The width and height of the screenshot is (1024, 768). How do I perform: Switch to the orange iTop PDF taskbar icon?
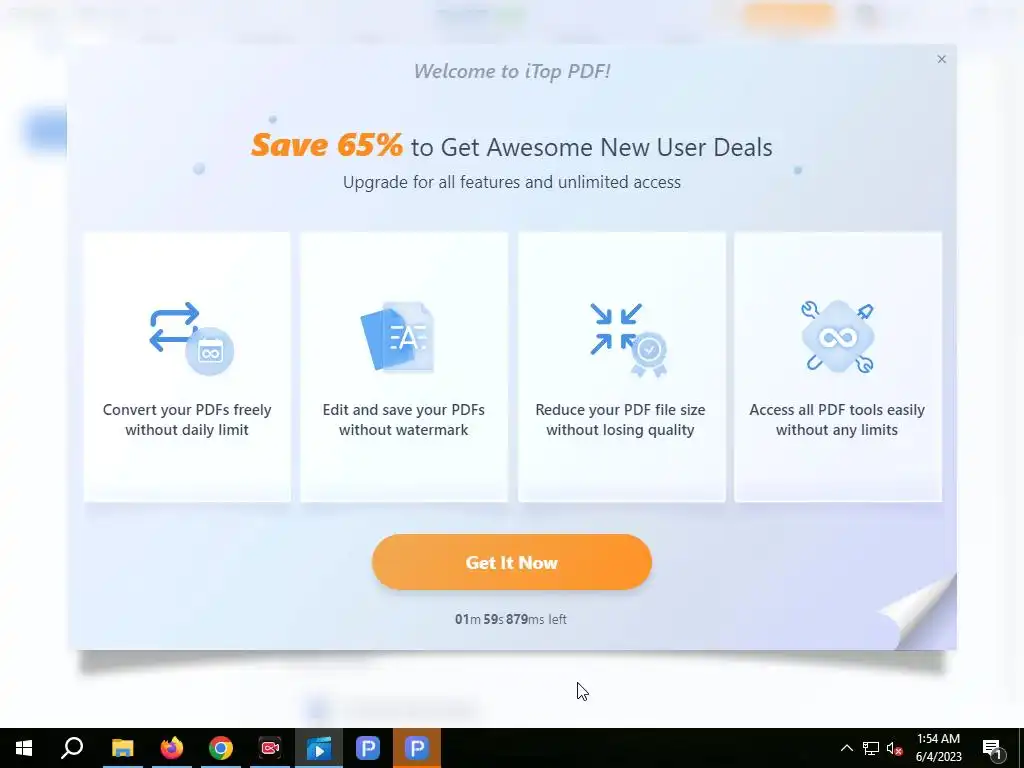(x=417, y=748)
